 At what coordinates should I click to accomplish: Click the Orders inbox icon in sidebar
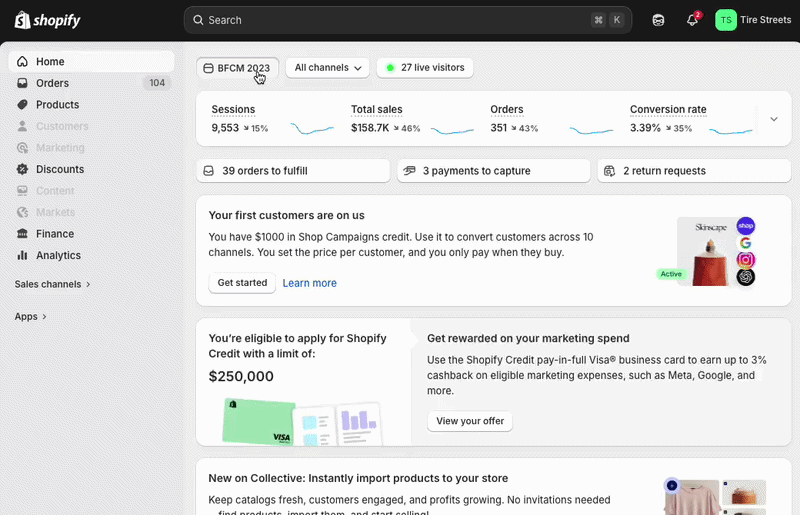[x=22, y=83]
